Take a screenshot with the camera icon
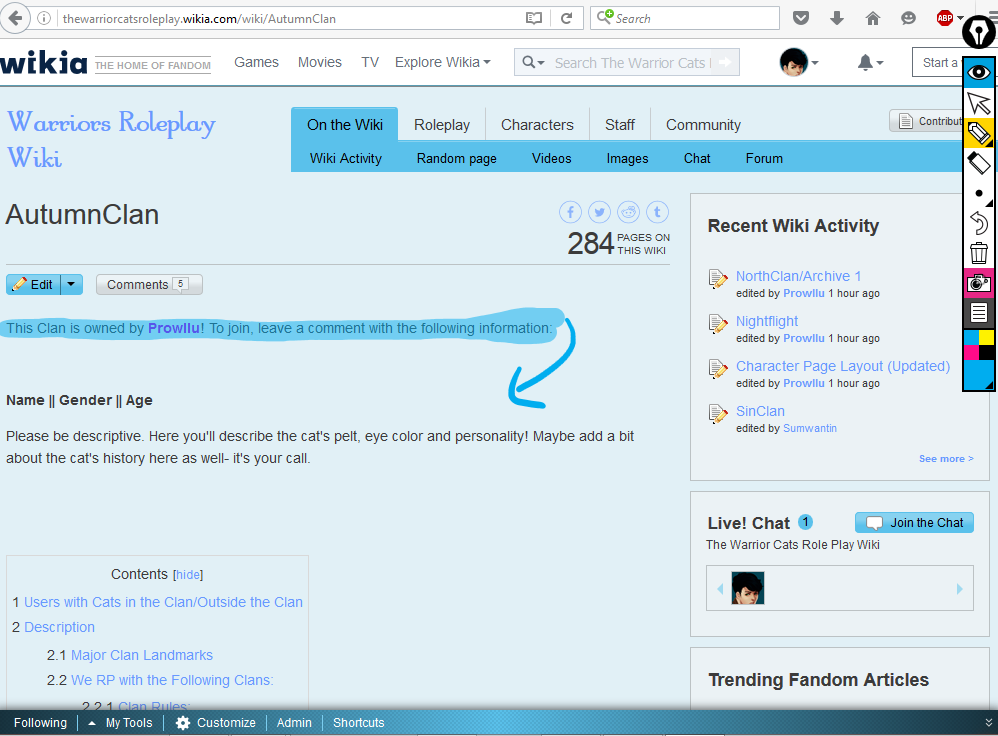This screenshot has height=736, width=998. point(978,283)
